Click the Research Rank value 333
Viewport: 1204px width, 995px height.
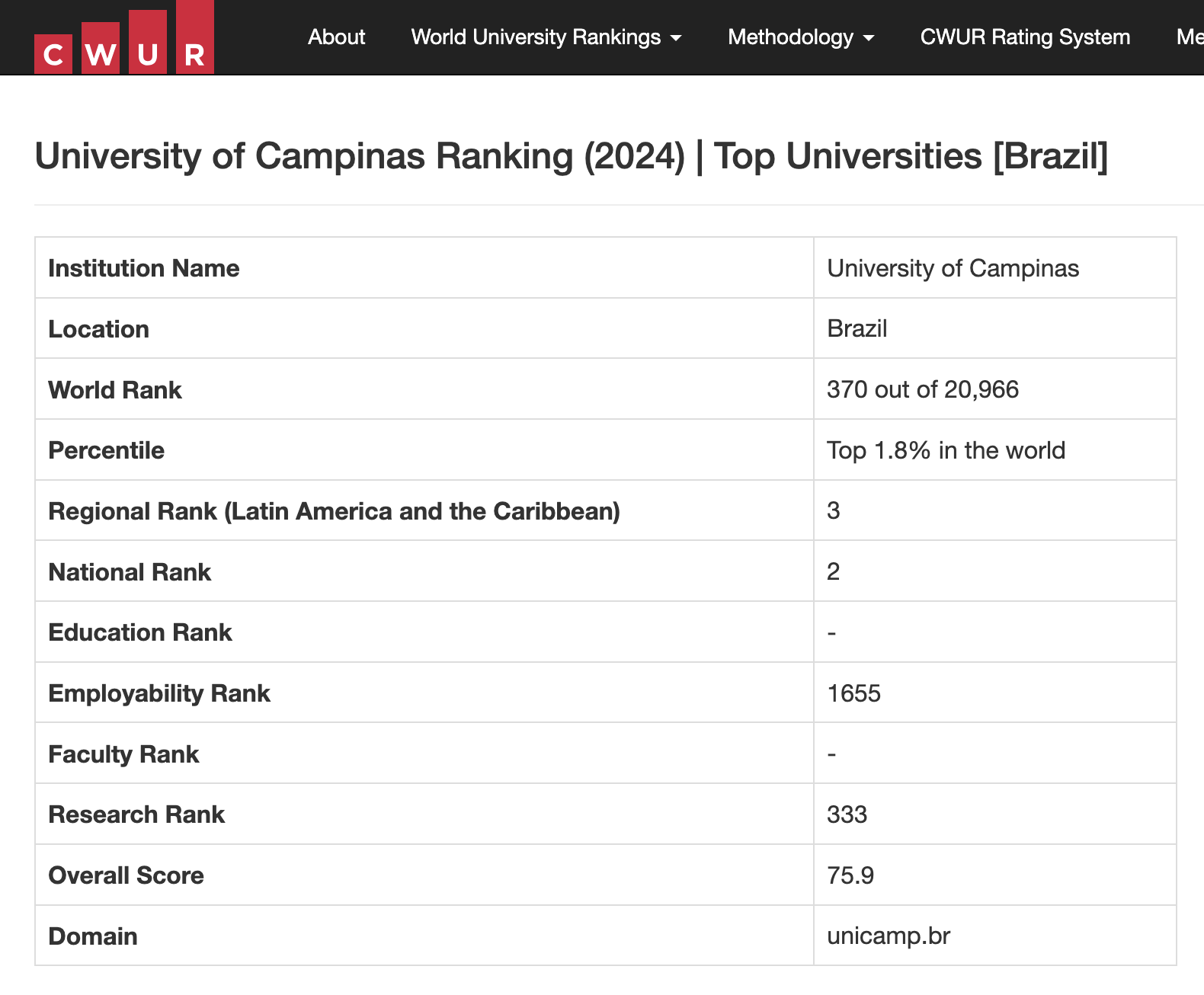tap(847, 814)
